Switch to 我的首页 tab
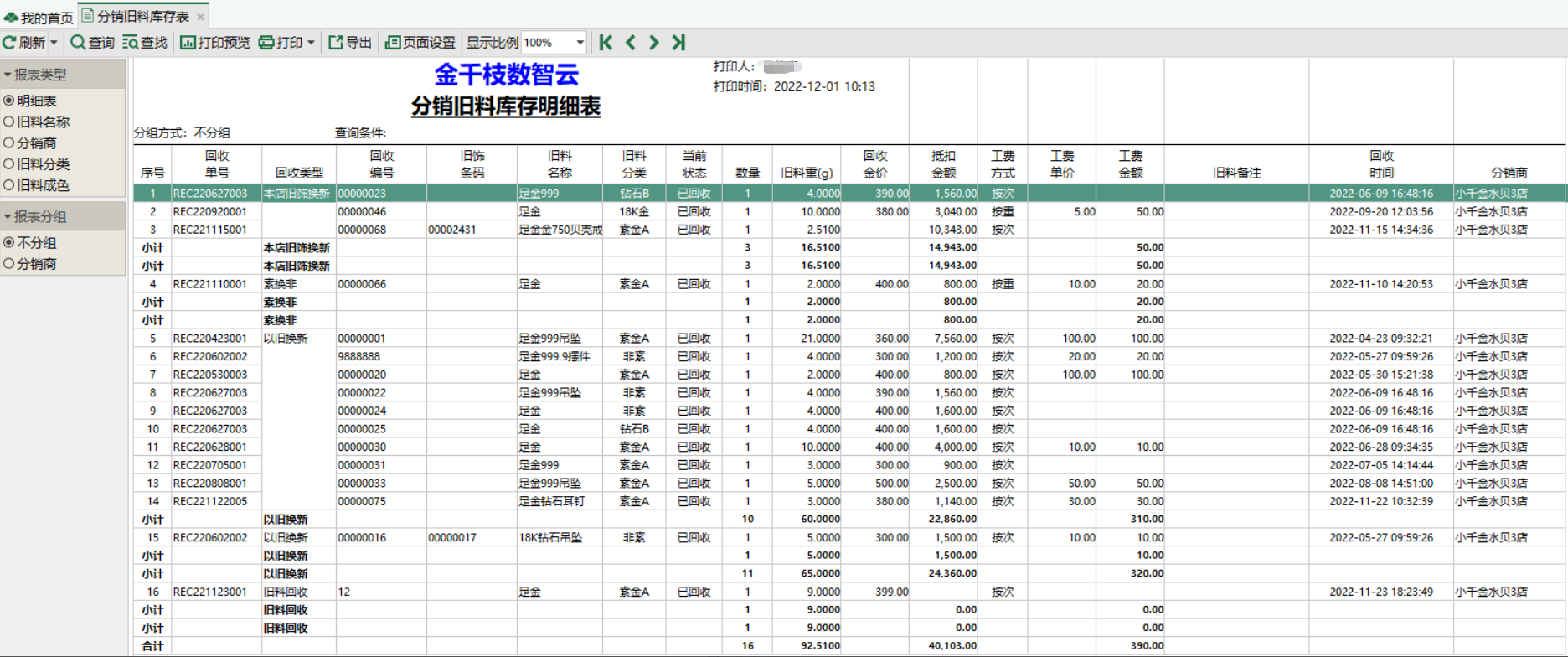The height and width of the screenshot is (657, 1568). (39, 17)
